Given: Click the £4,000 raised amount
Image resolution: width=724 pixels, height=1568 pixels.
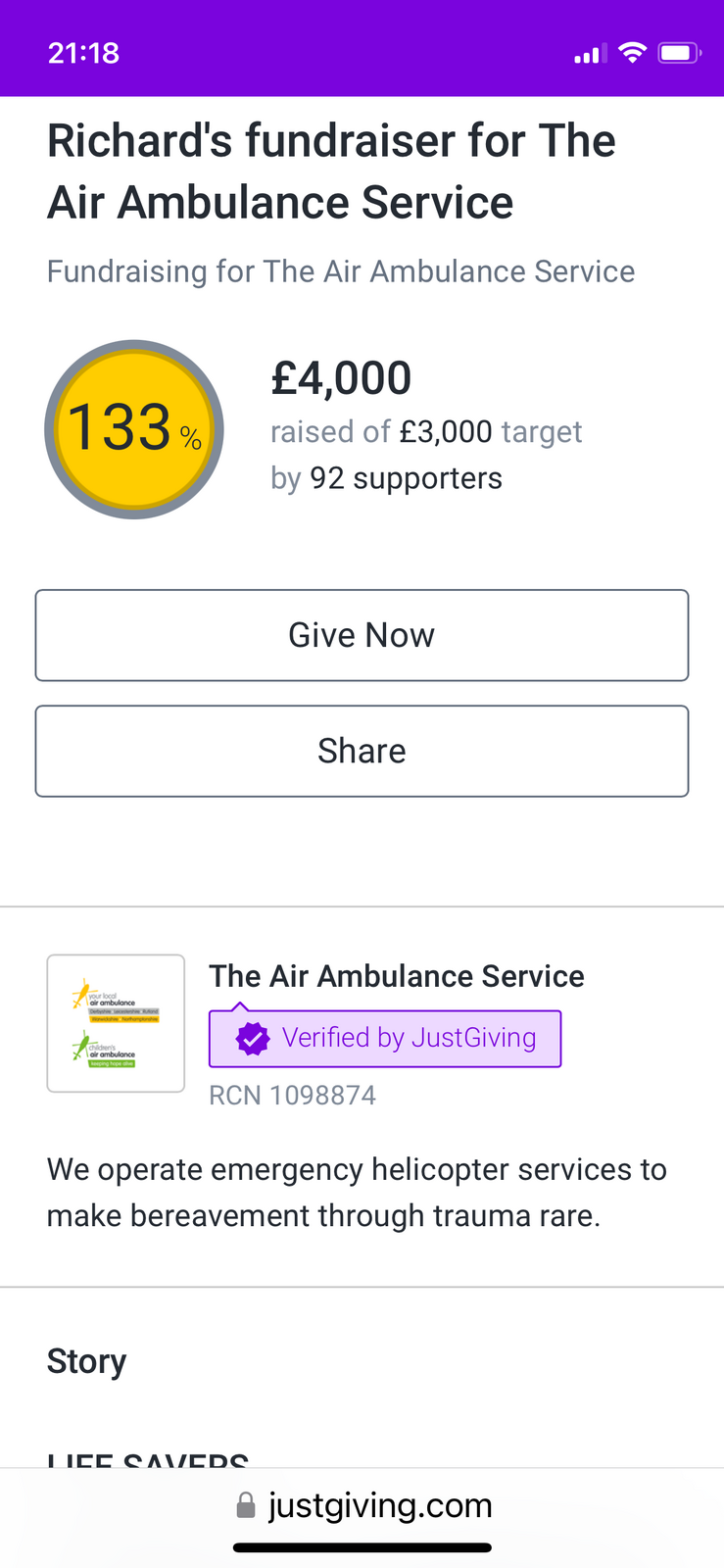Looking at the screenshot, I should pos(341,377).
